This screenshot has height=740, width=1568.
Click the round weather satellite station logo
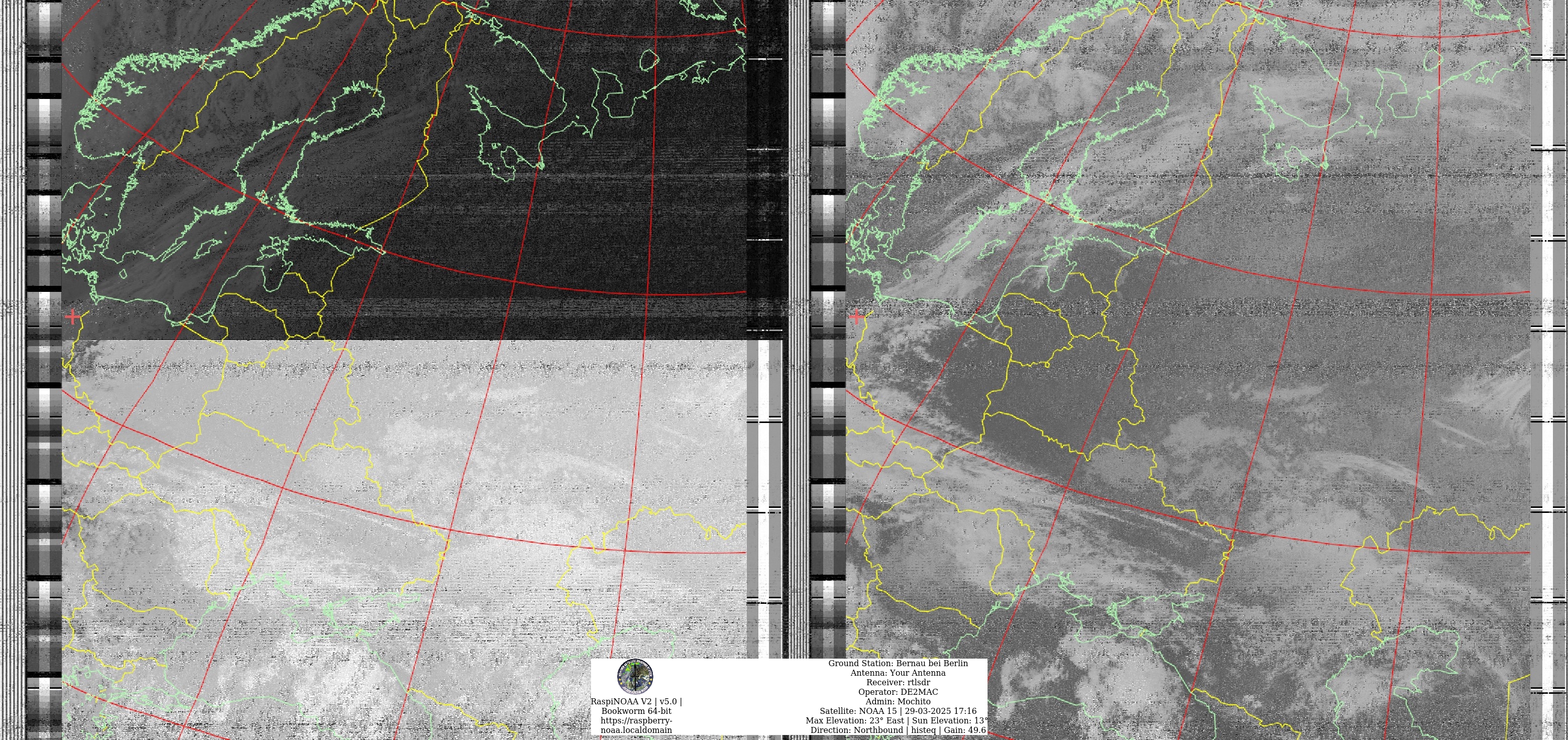(635, 677)
